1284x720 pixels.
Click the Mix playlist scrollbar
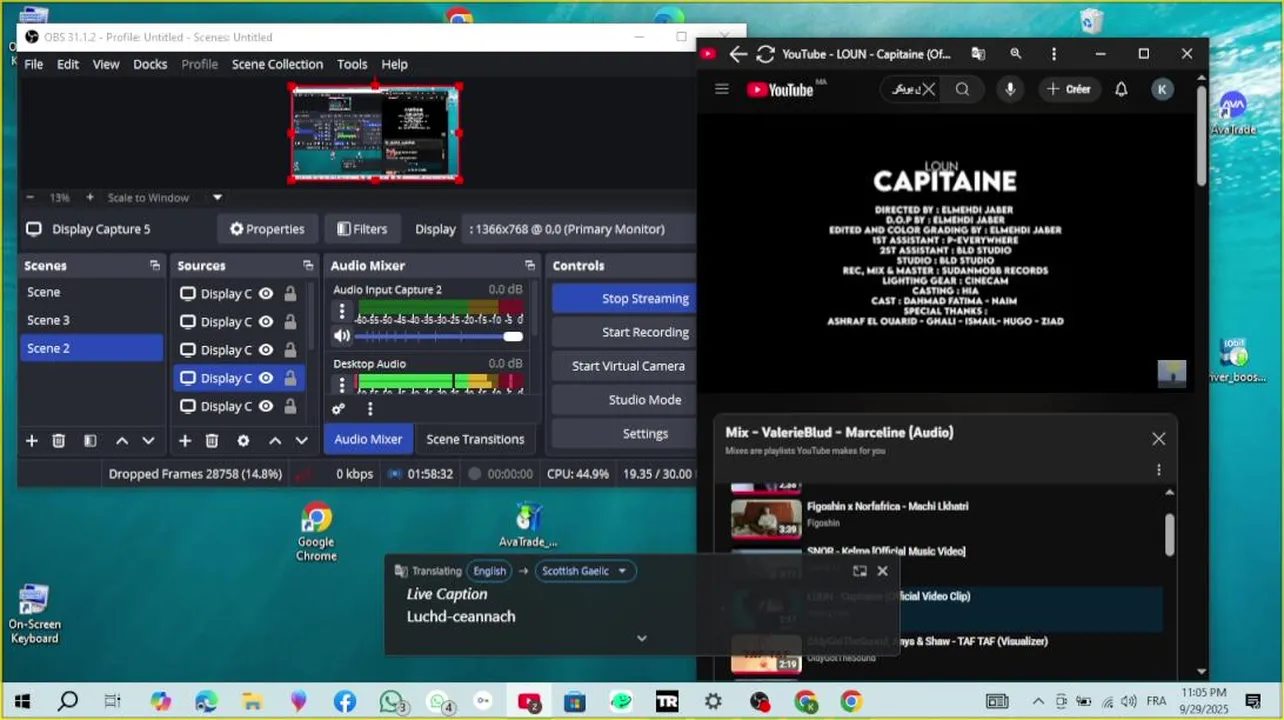coord(1170,536)
